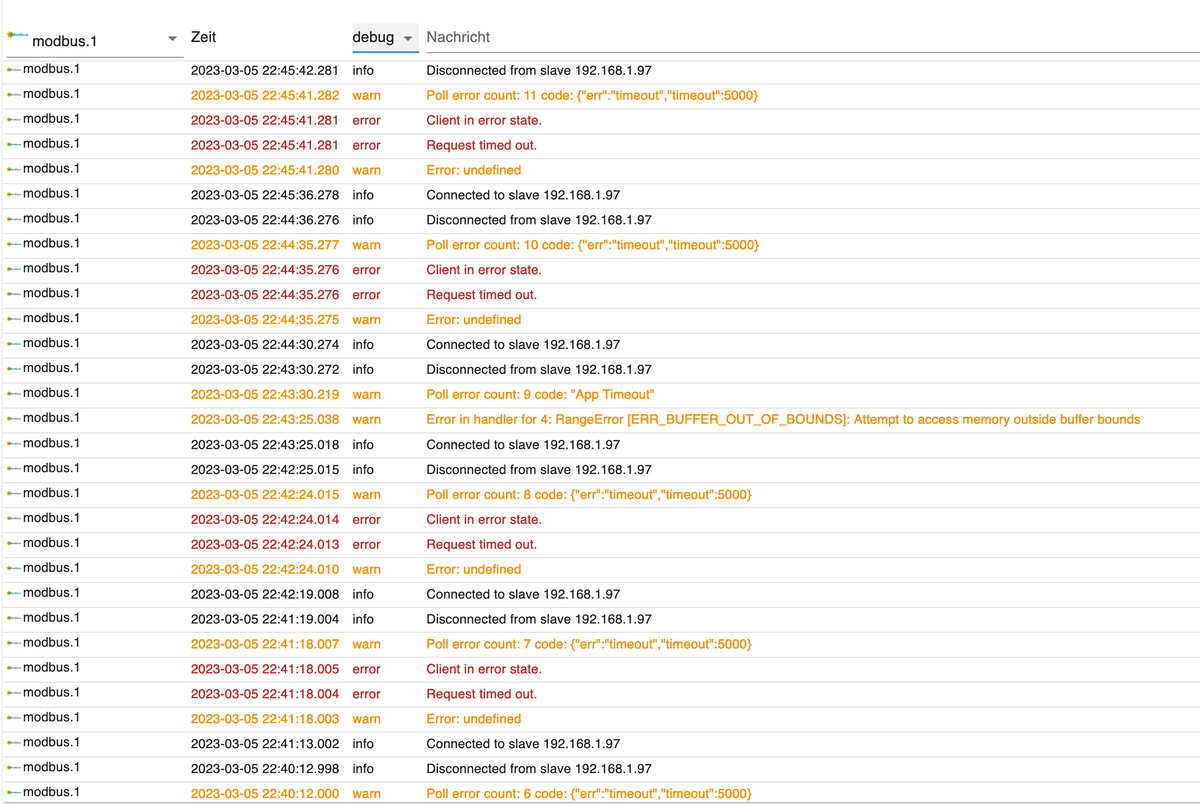The width and height of the screenshot is (1200, 804).
Task: Click 'Request timed out.' at 22:41:18.004
Action: click(x=482, y=694)
